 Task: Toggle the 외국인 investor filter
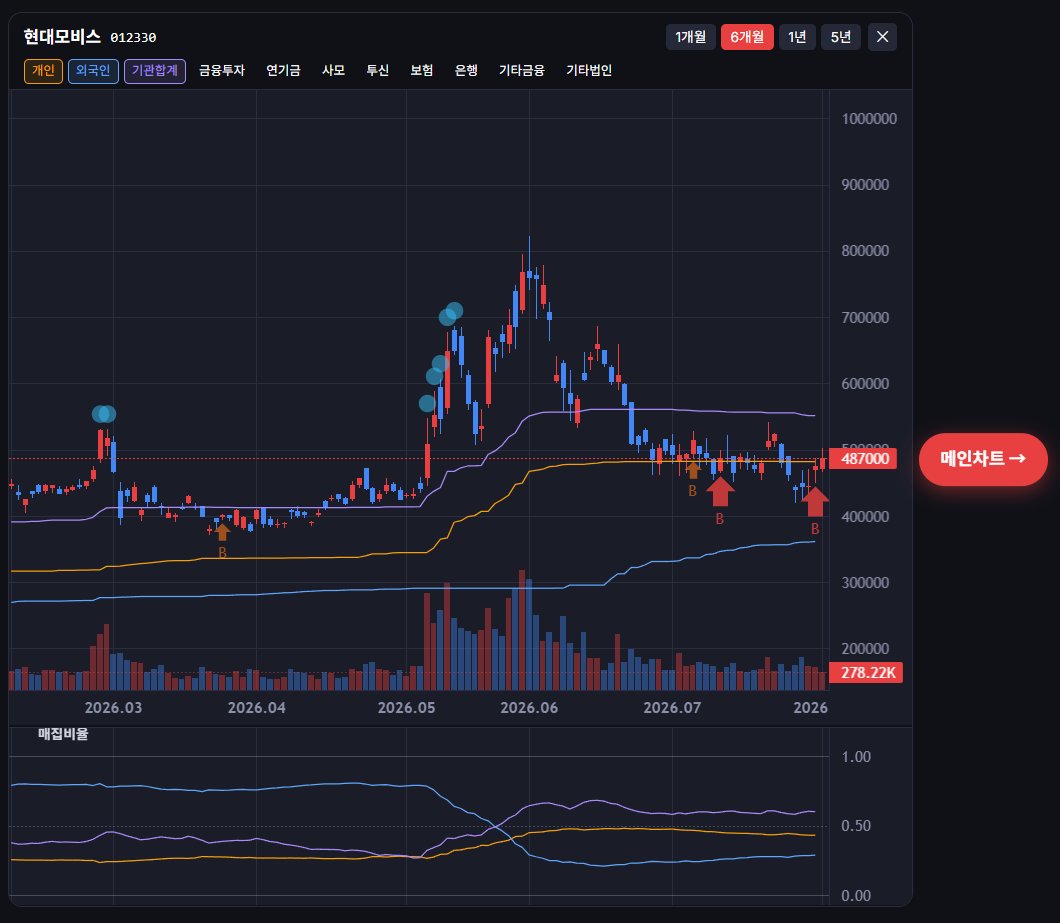pos(93,70)
